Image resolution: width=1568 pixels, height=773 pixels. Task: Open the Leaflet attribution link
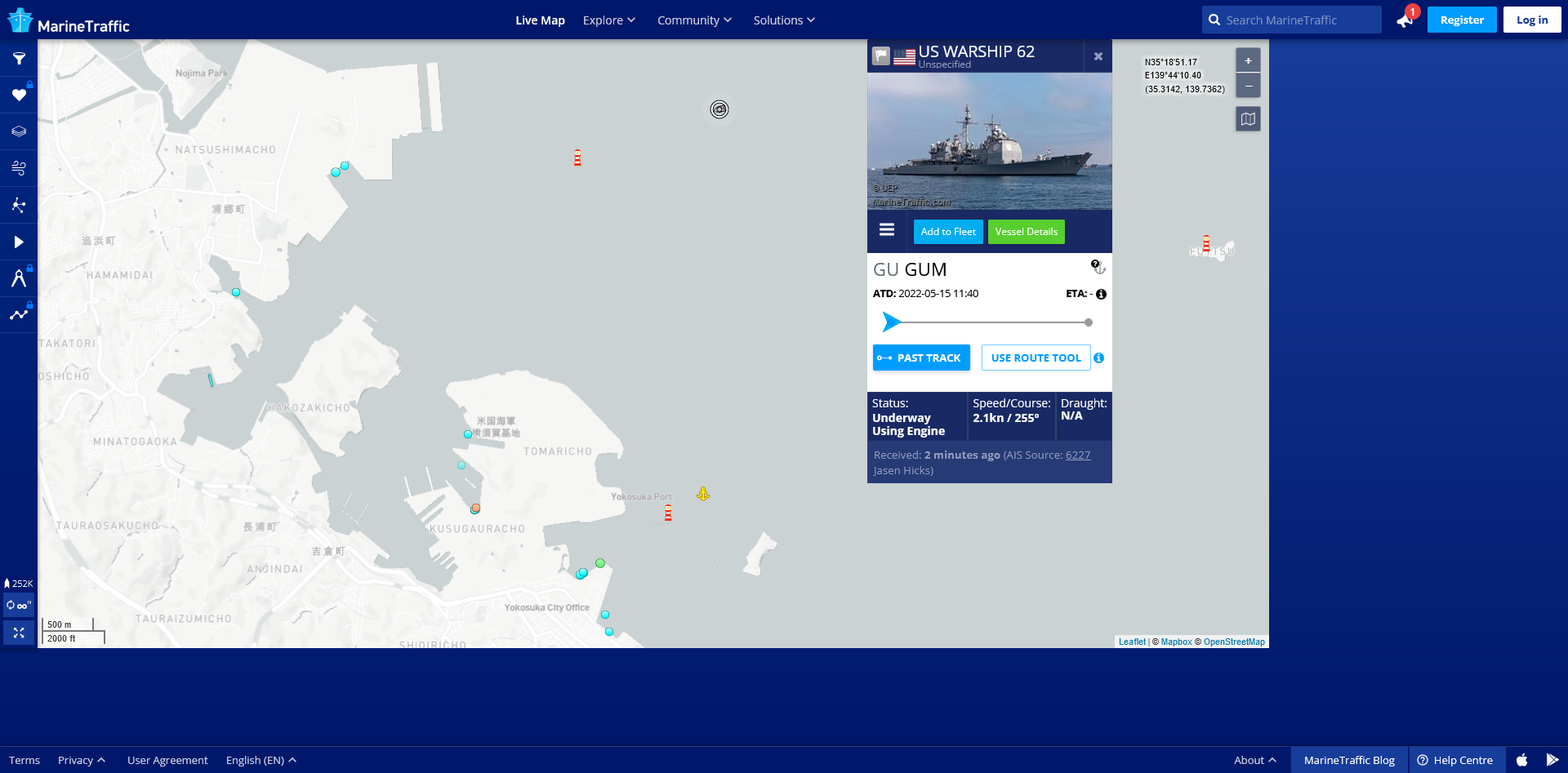tap(1132, 642)
